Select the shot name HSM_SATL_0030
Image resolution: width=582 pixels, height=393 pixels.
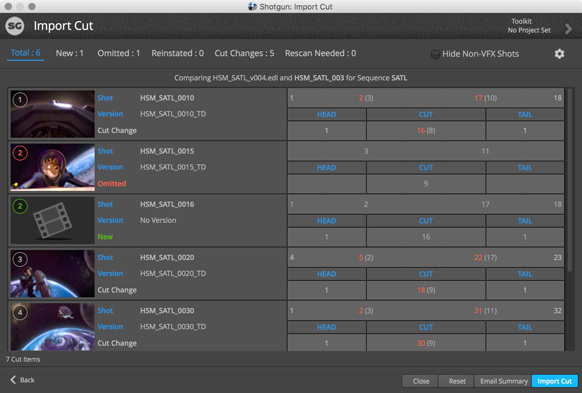[x=167, y=311]
